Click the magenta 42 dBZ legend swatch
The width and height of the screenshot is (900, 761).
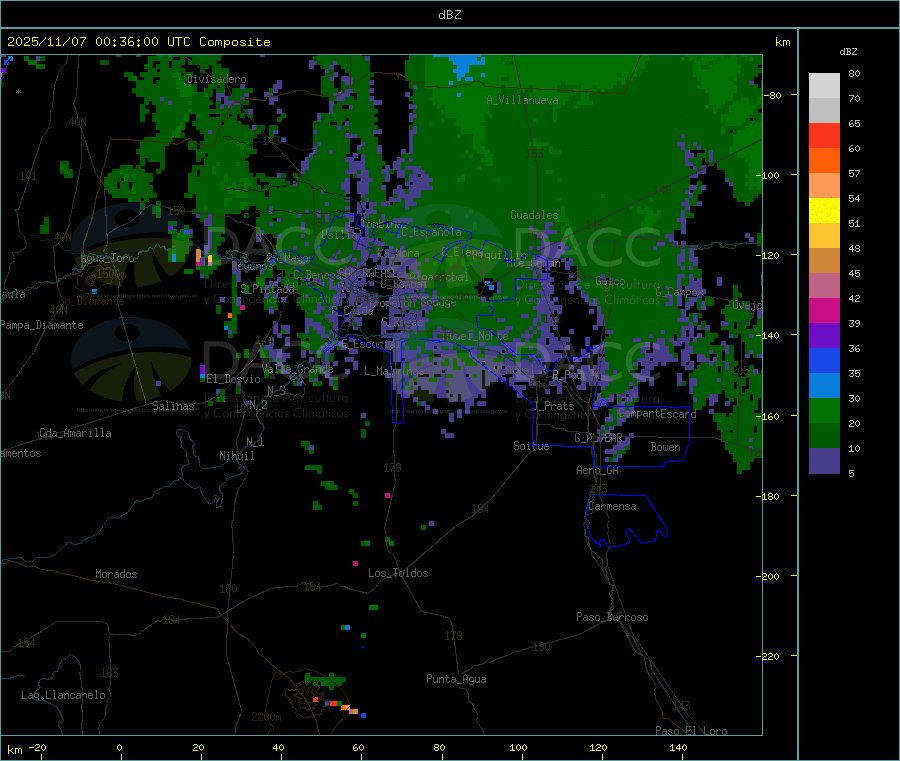(824, 310)
